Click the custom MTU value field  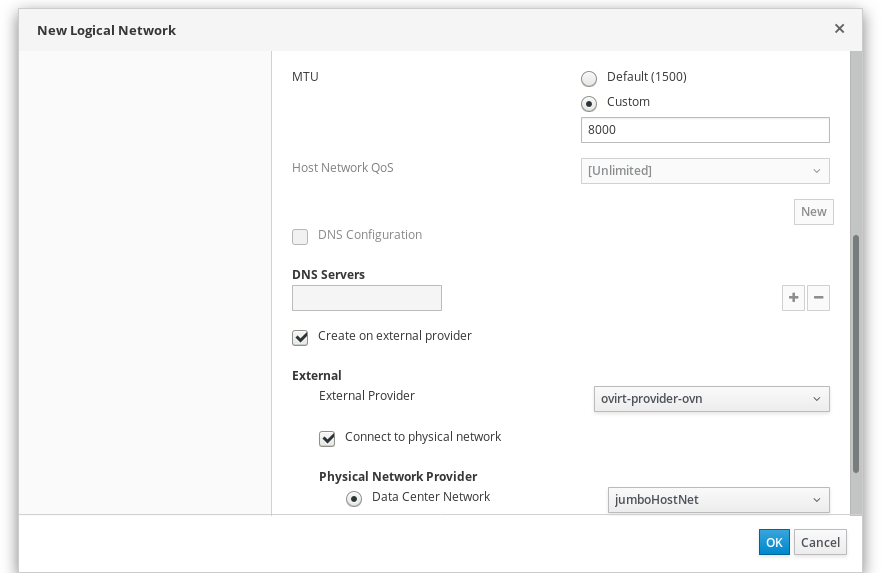coord(704,131)
